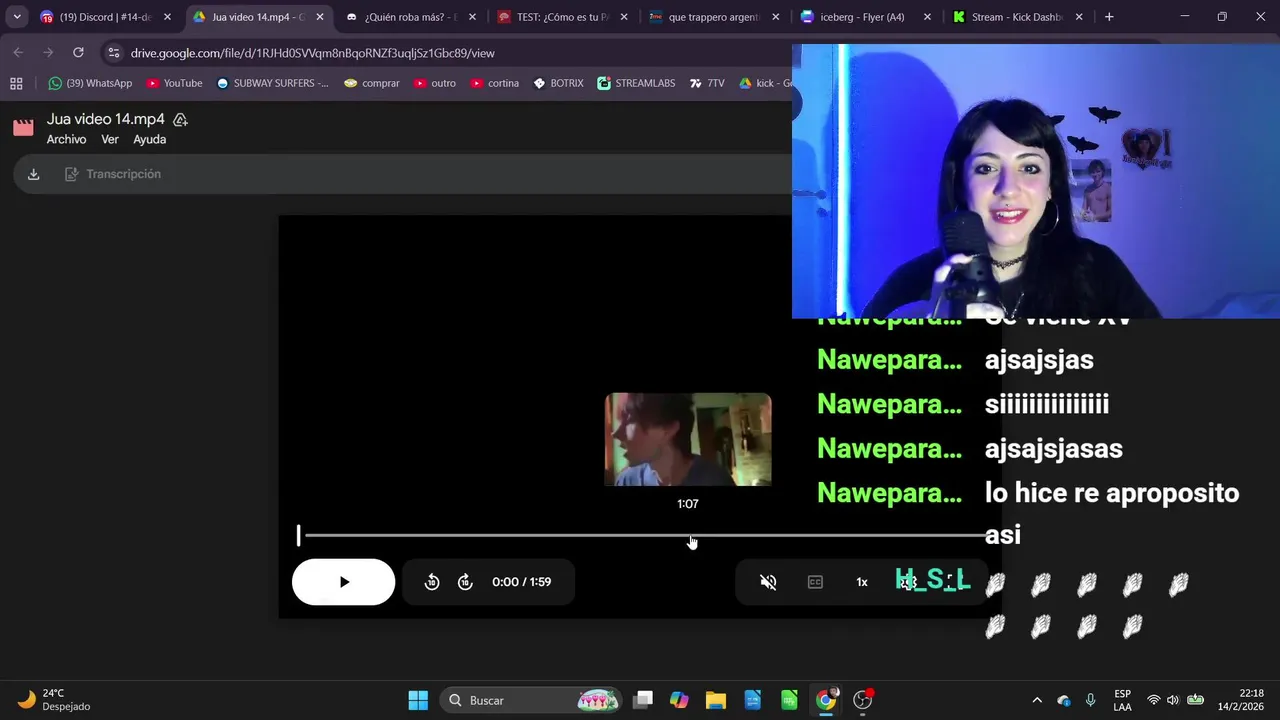Click the 1:07 video preview thumbnail
Viewport: 1280px width, 720px height.
click(688, 439)
